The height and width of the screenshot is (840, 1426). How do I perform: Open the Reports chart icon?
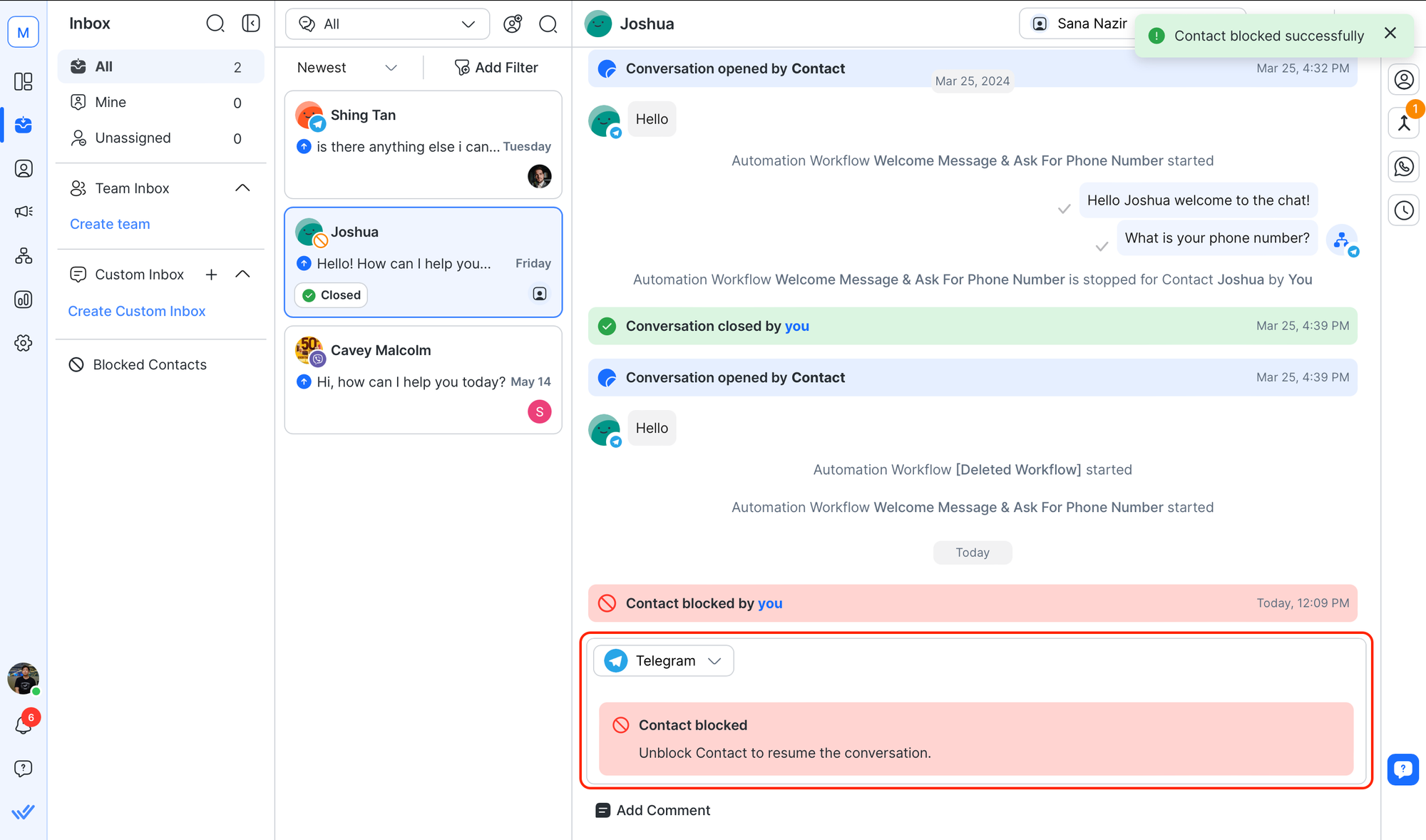[x=24, y=299]
